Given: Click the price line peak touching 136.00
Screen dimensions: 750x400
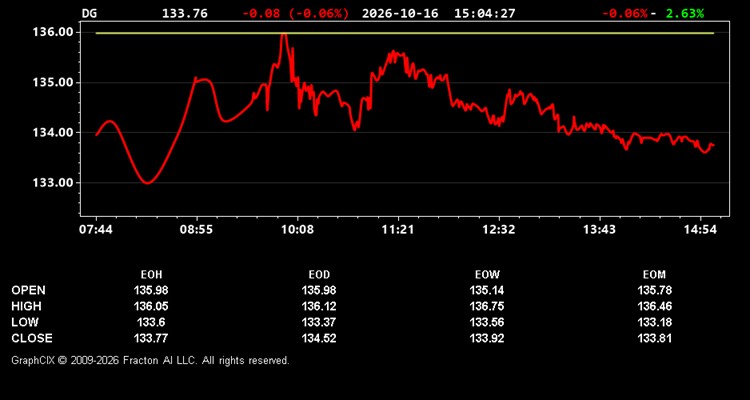Looking at the screenshot, I should tap(284, 34).
